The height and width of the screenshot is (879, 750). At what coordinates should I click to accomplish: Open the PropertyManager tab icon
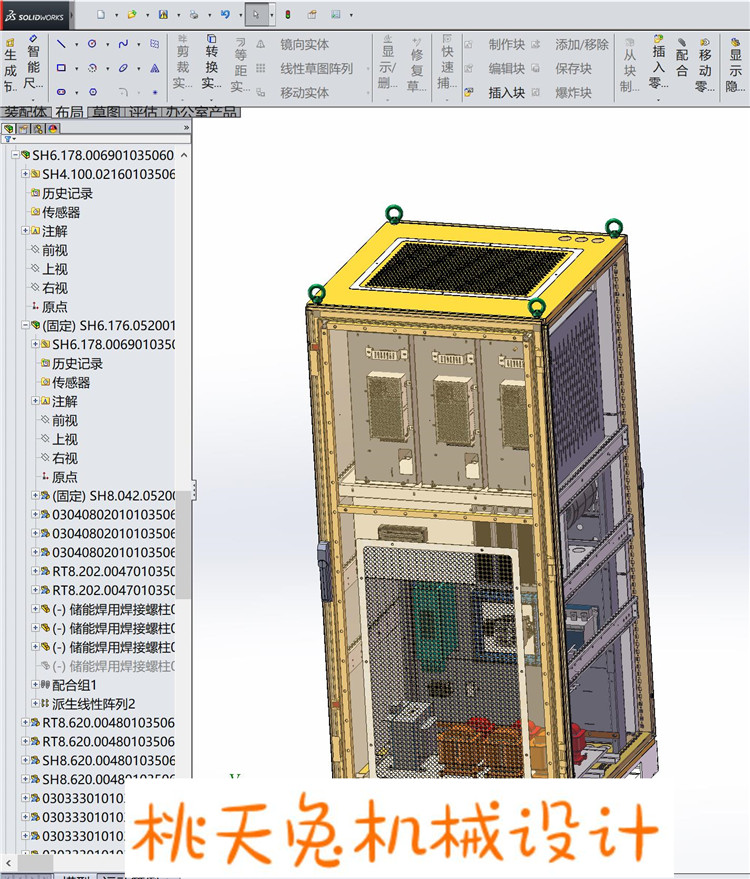[x=24, y=128]
